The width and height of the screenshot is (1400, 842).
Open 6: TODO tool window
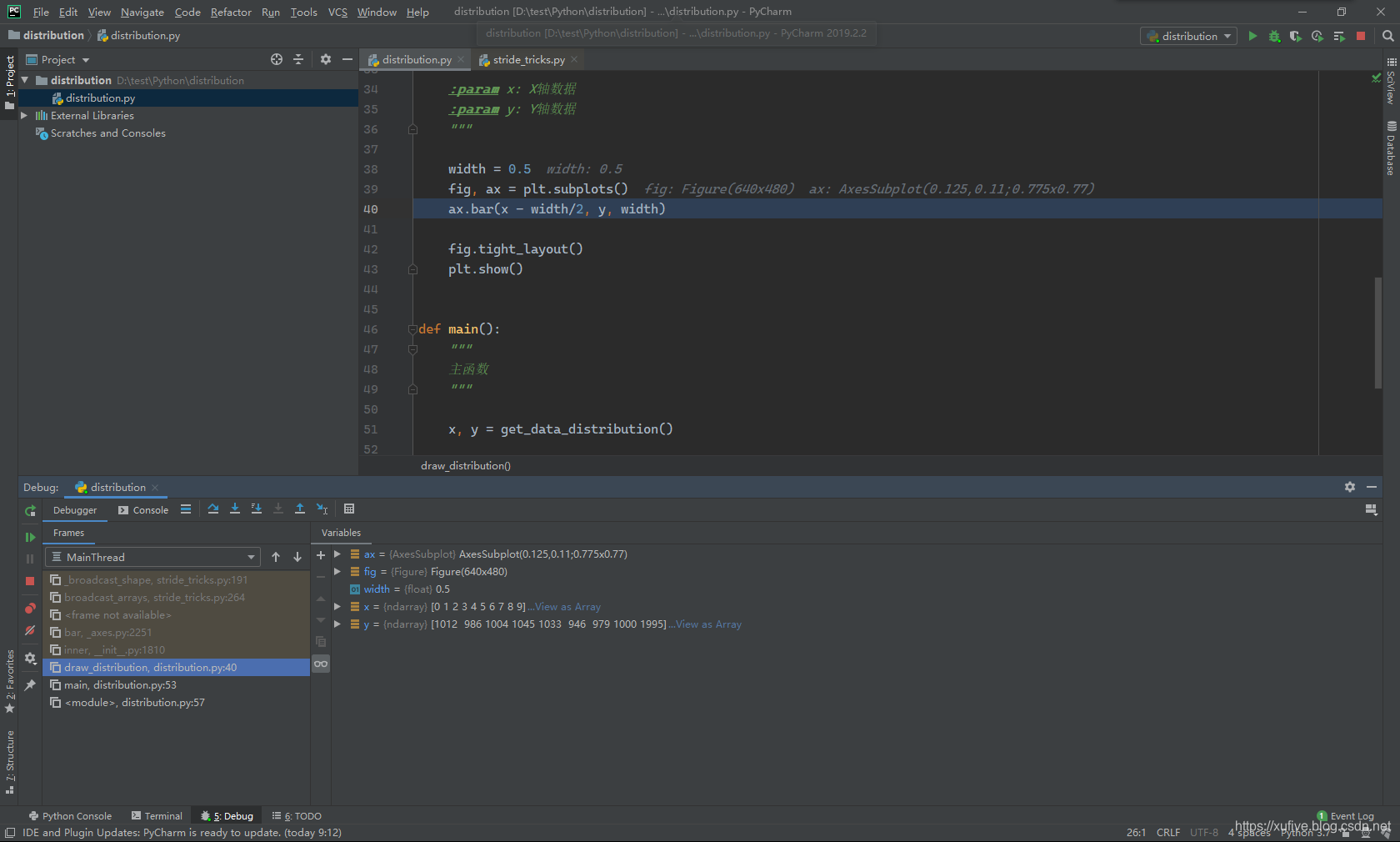(x=297, y=816)
